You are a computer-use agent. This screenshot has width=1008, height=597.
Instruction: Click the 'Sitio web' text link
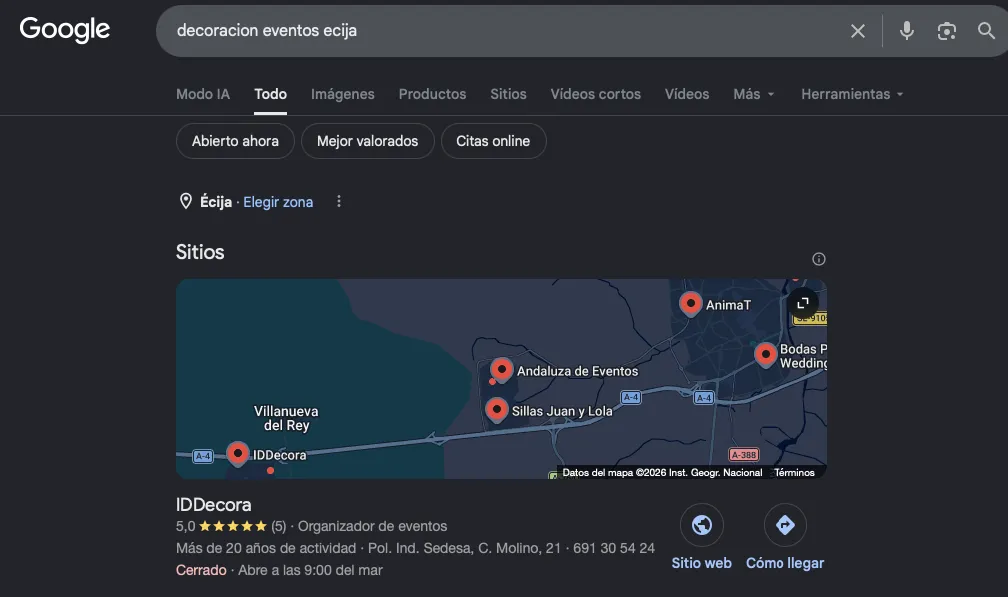point(701,563)
